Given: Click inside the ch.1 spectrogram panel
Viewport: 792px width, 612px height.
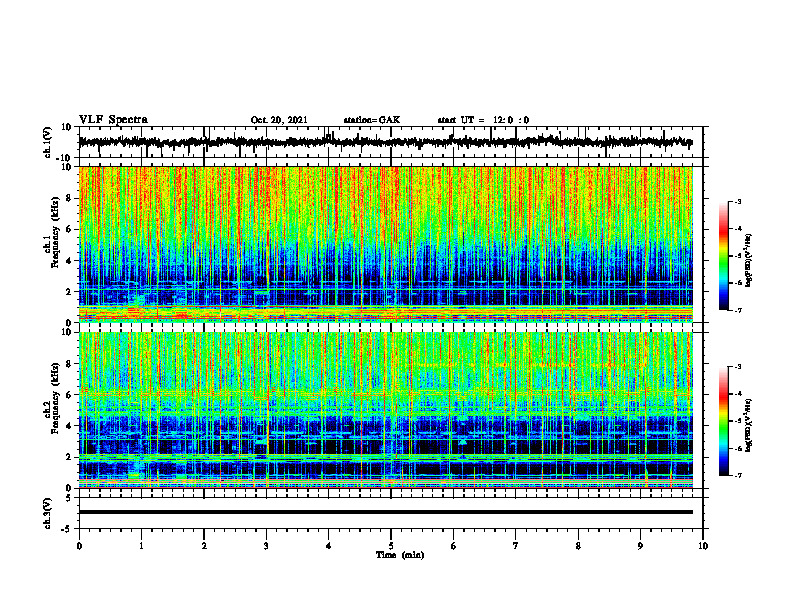Looking at the screenshot, I should (x=385, y=244).
